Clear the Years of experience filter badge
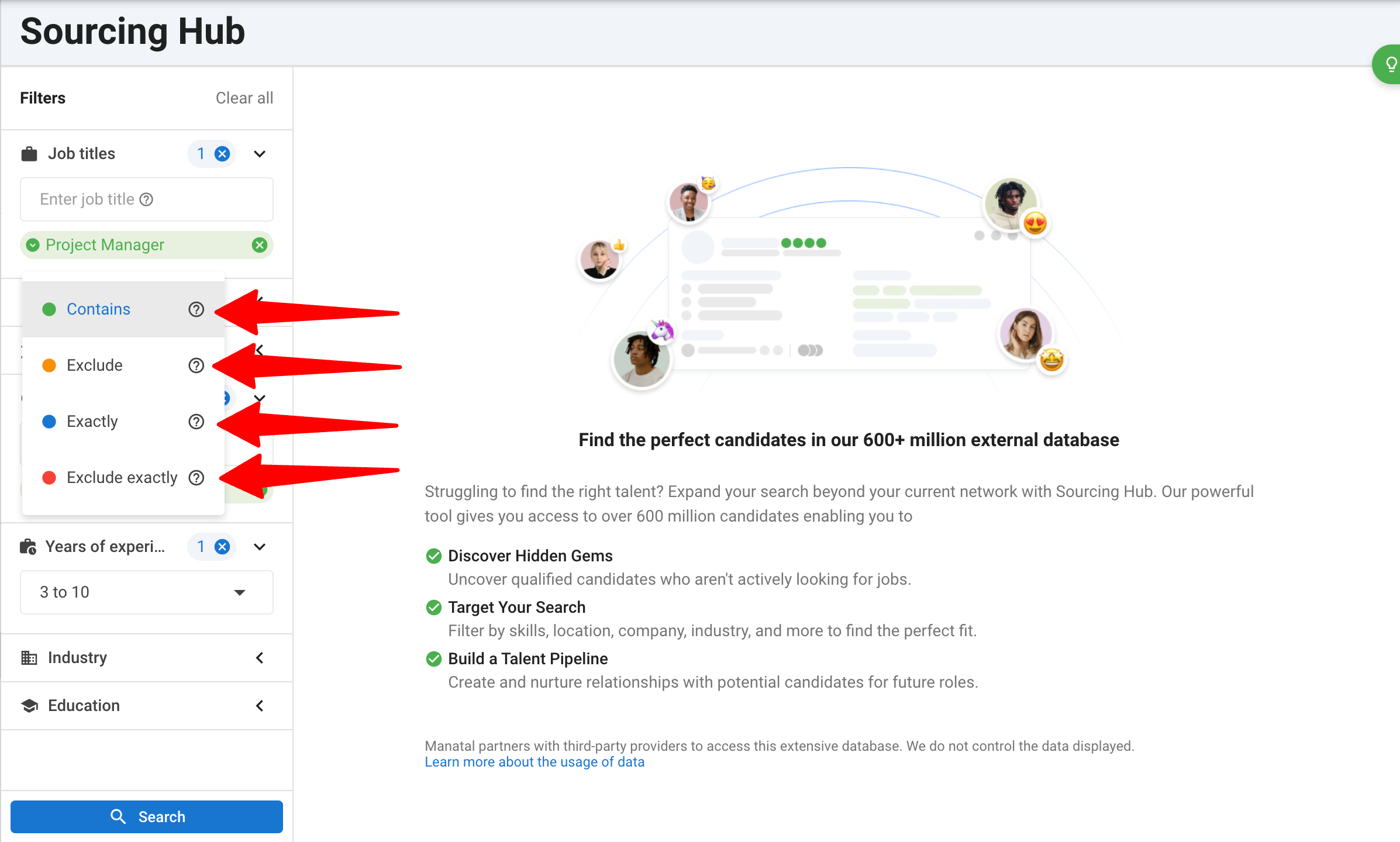This screenshot has height=842, width=1400. (x=222, y=547)
